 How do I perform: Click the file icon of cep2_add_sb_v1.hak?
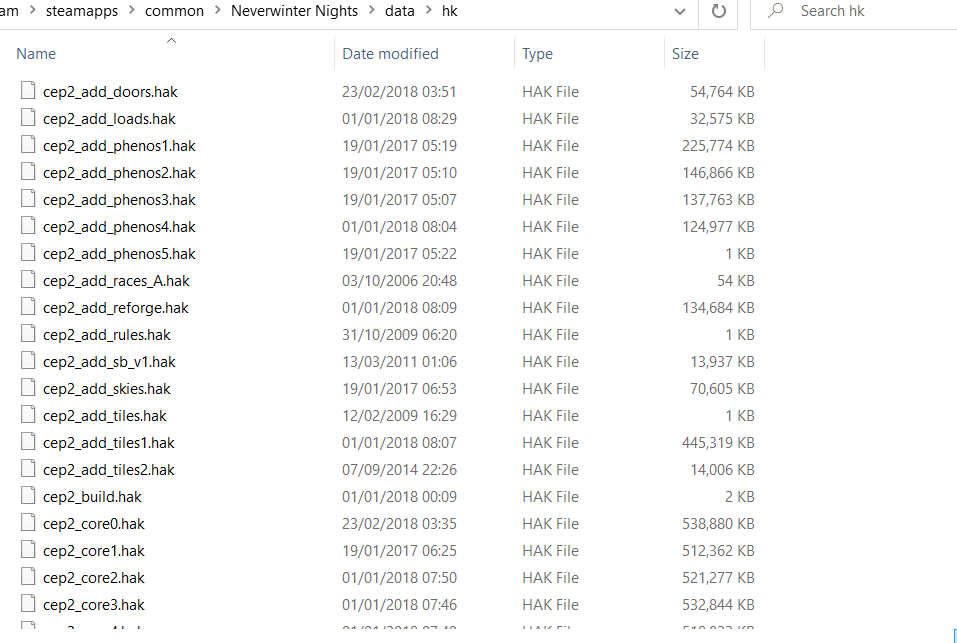point(28,361)
